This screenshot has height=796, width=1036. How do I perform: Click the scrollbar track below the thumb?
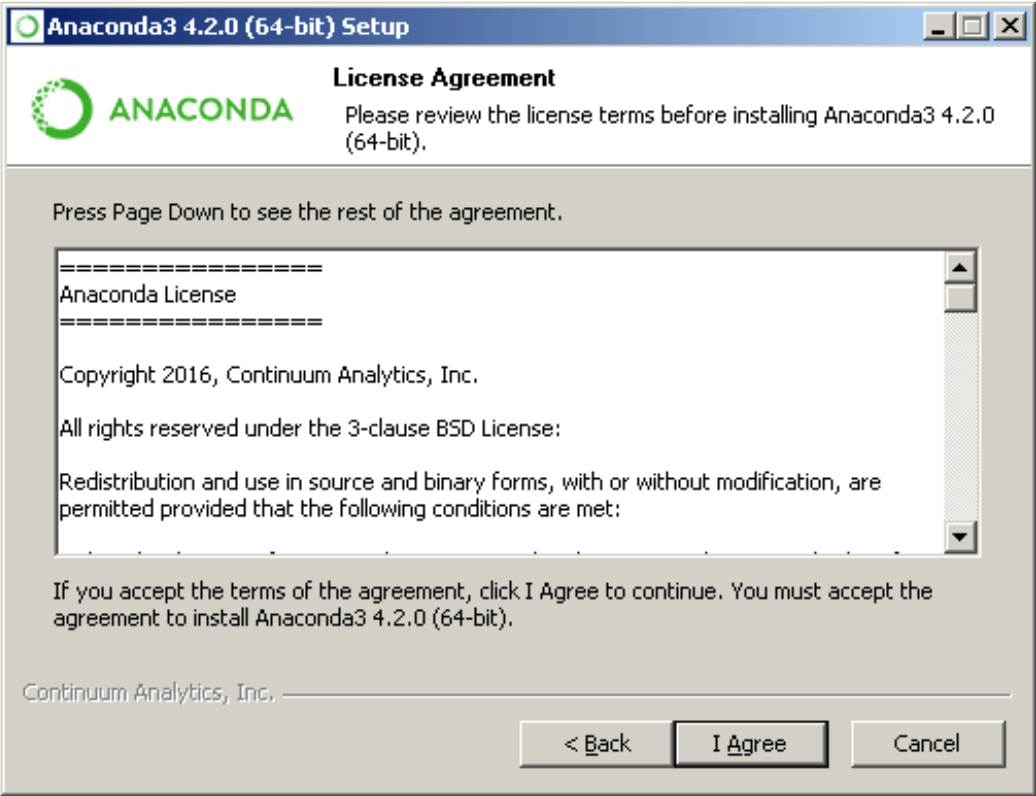point(960,420)
